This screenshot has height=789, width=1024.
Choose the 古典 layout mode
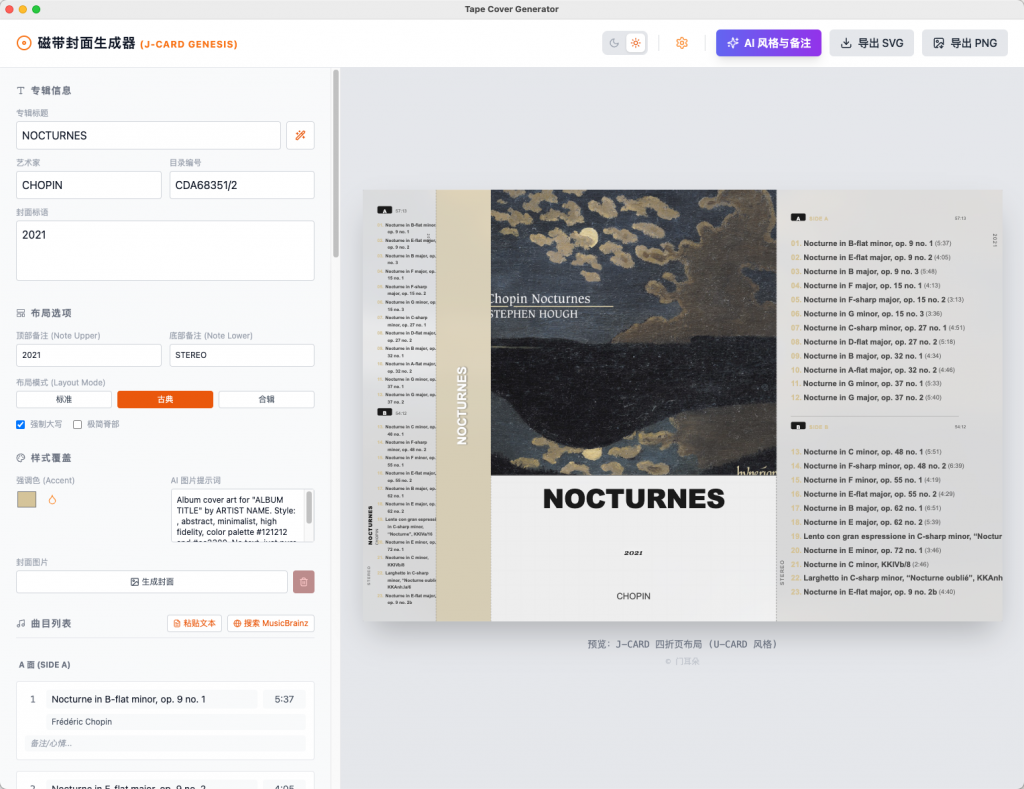(165, 399)
